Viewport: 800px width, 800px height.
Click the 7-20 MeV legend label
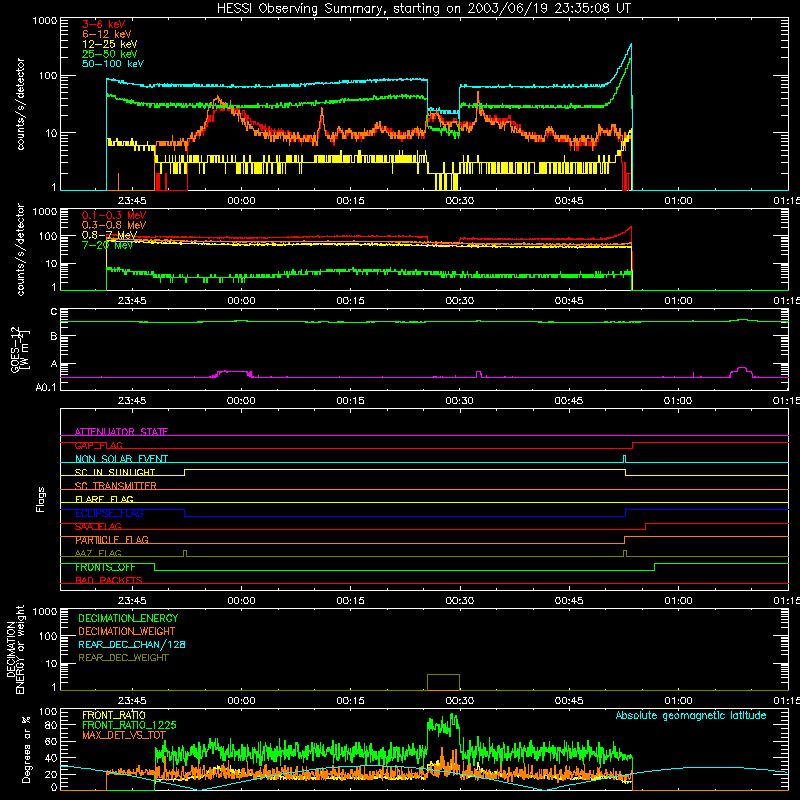[x=107, y=245]
